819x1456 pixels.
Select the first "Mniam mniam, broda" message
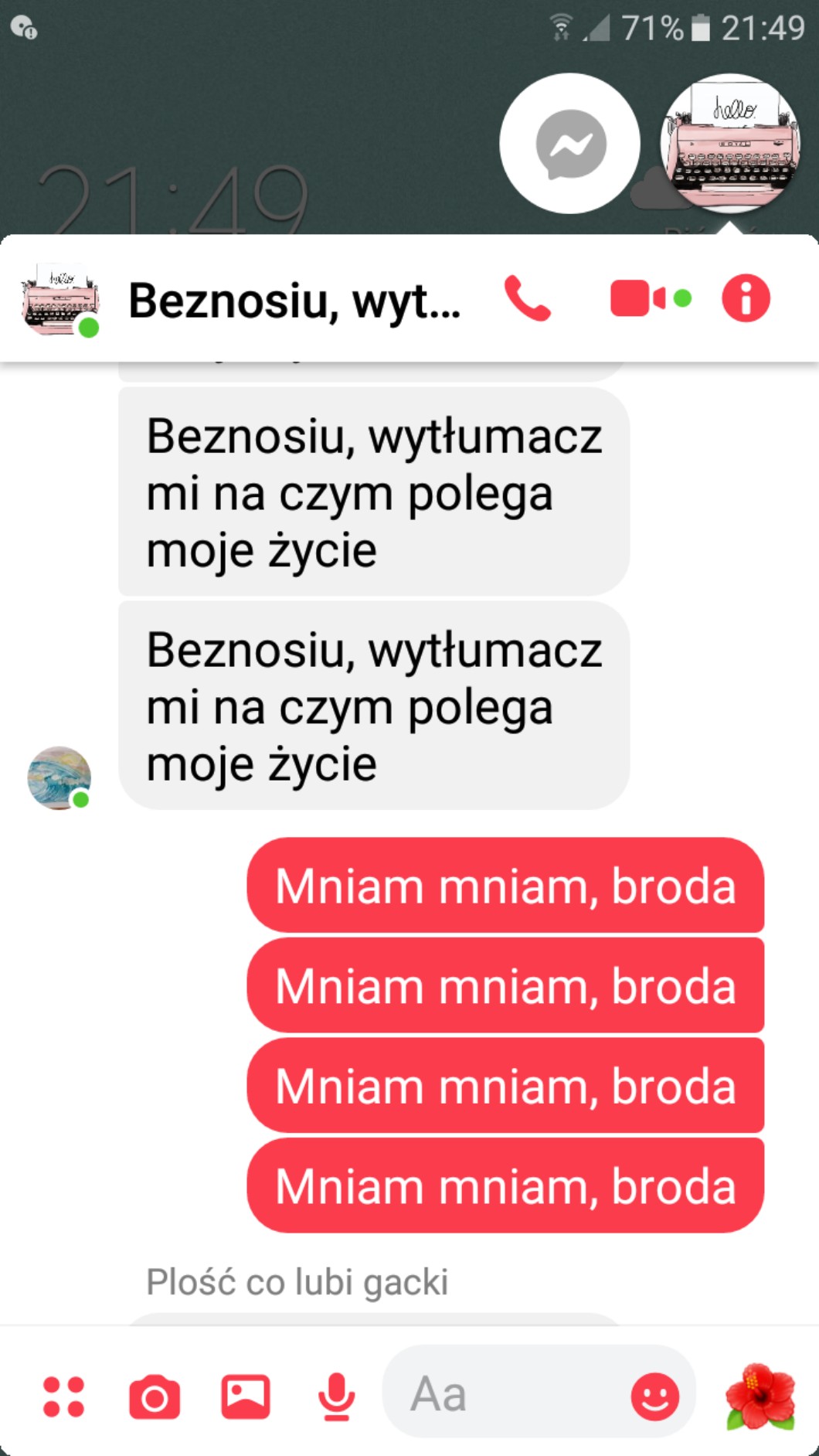pos(505,886)
